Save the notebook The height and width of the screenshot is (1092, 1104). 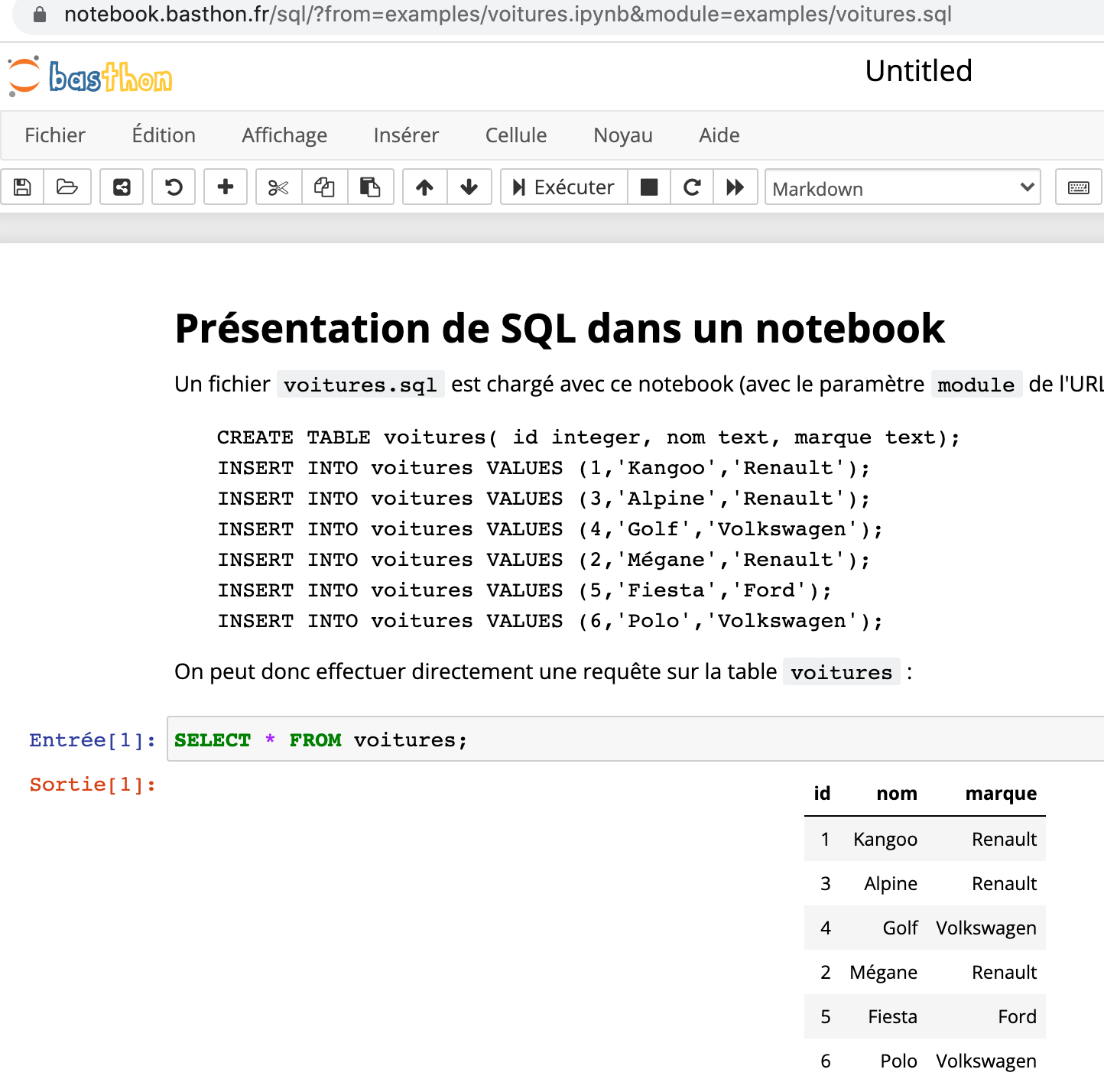click(21, 187)
